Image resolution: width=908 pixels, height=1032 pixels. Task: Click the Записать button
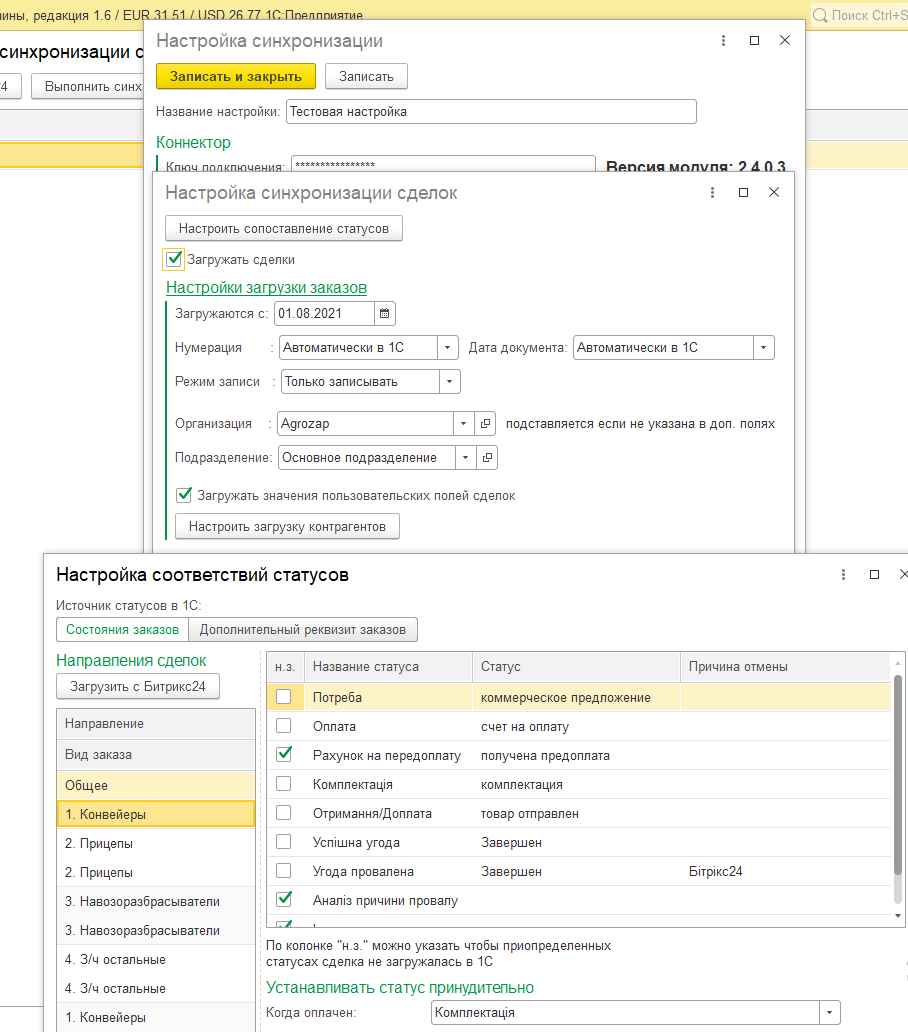(366, 76)
